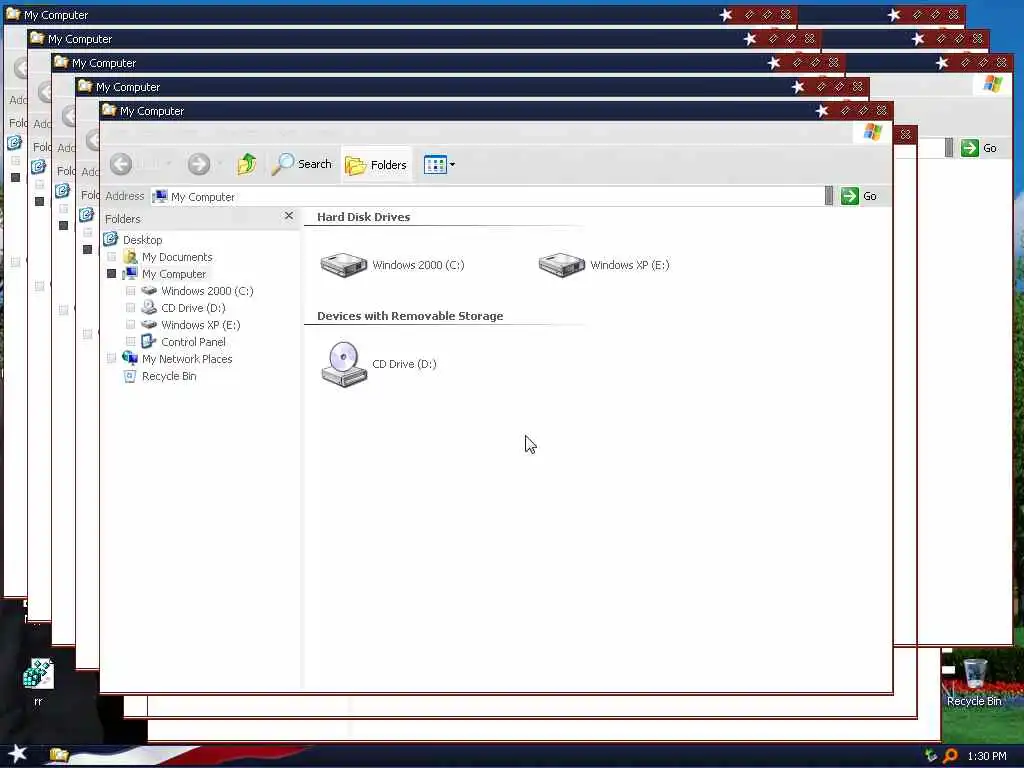Screen dimensions: 1024x768
Task: Select the My Documents icon in the tree
Action: click(x=130, y=257)
